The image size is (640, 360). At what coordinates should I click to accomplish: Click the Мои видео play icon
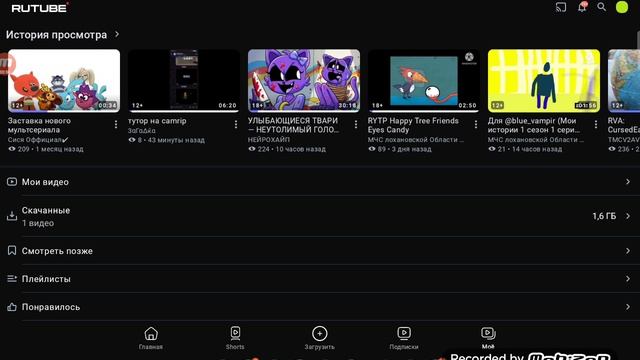coord(12,182)
